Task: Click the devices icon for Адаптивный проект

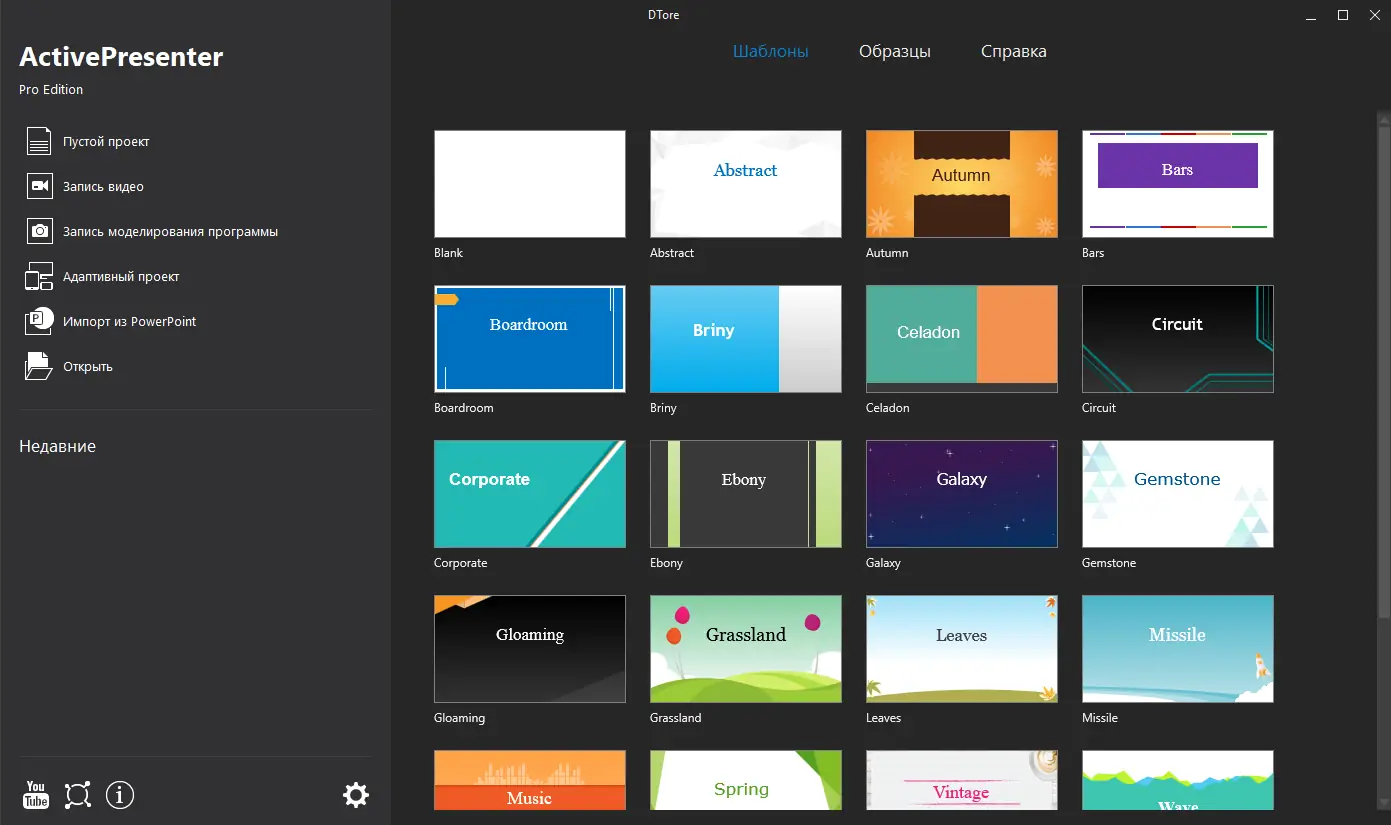Action: coord(39,277)
